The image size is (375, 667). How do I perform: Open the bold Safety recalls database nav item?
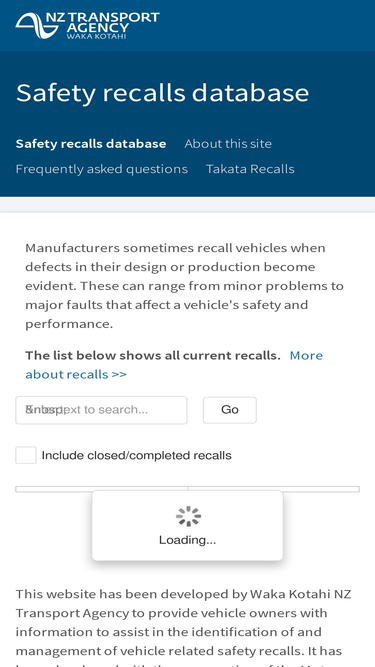91,144
